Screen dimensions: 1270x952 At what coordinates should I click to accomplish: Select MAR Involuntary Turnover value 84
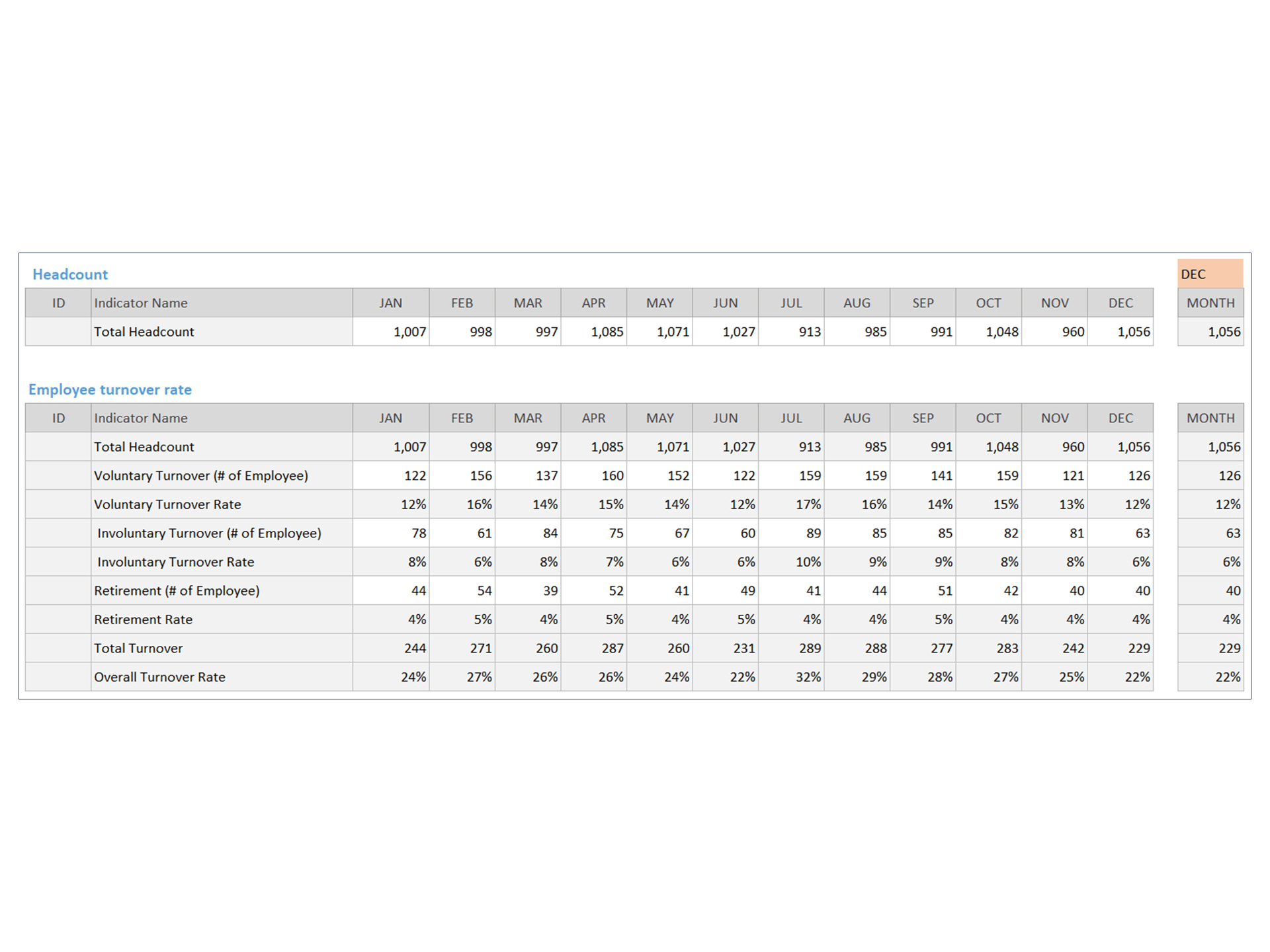point(528,533)
